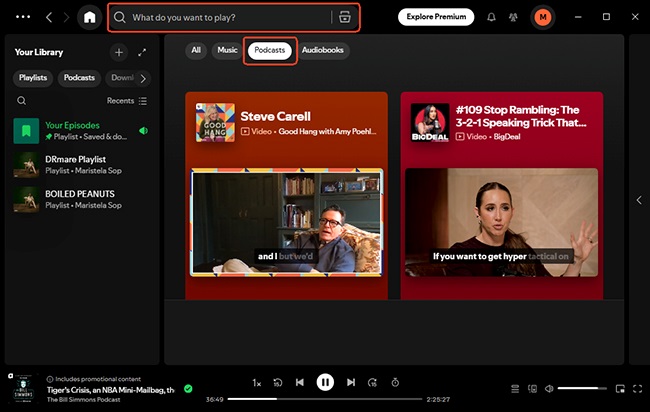Image resolution: width=650 pixels, height=412 pixels.
Task: Click the green now-playing speaker icon
Action: (x=143, y=131)
